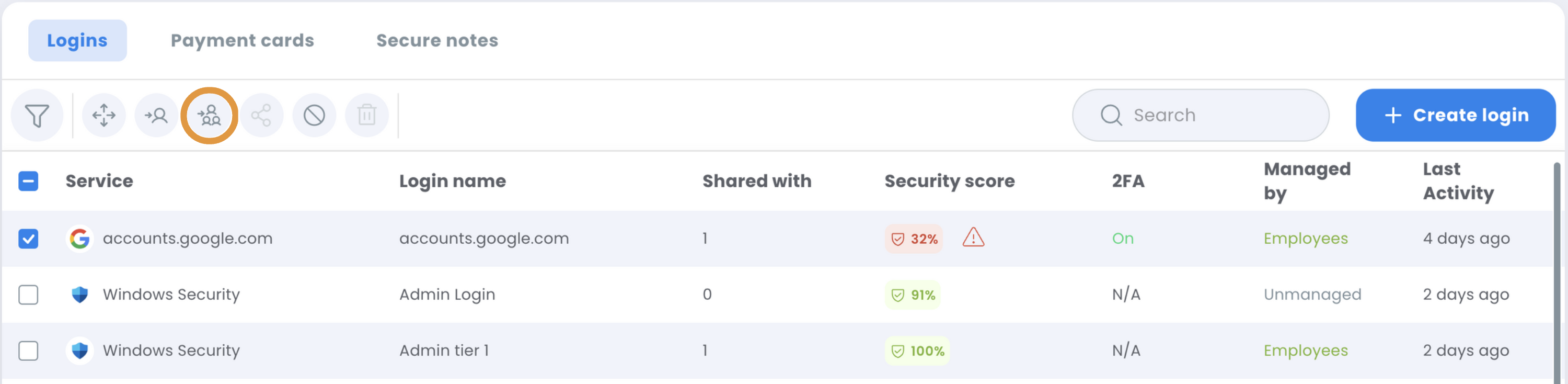Screen dimensions: 1568x384
Task: Click the red warning triangle icon
Action: [x=973, y=237]
